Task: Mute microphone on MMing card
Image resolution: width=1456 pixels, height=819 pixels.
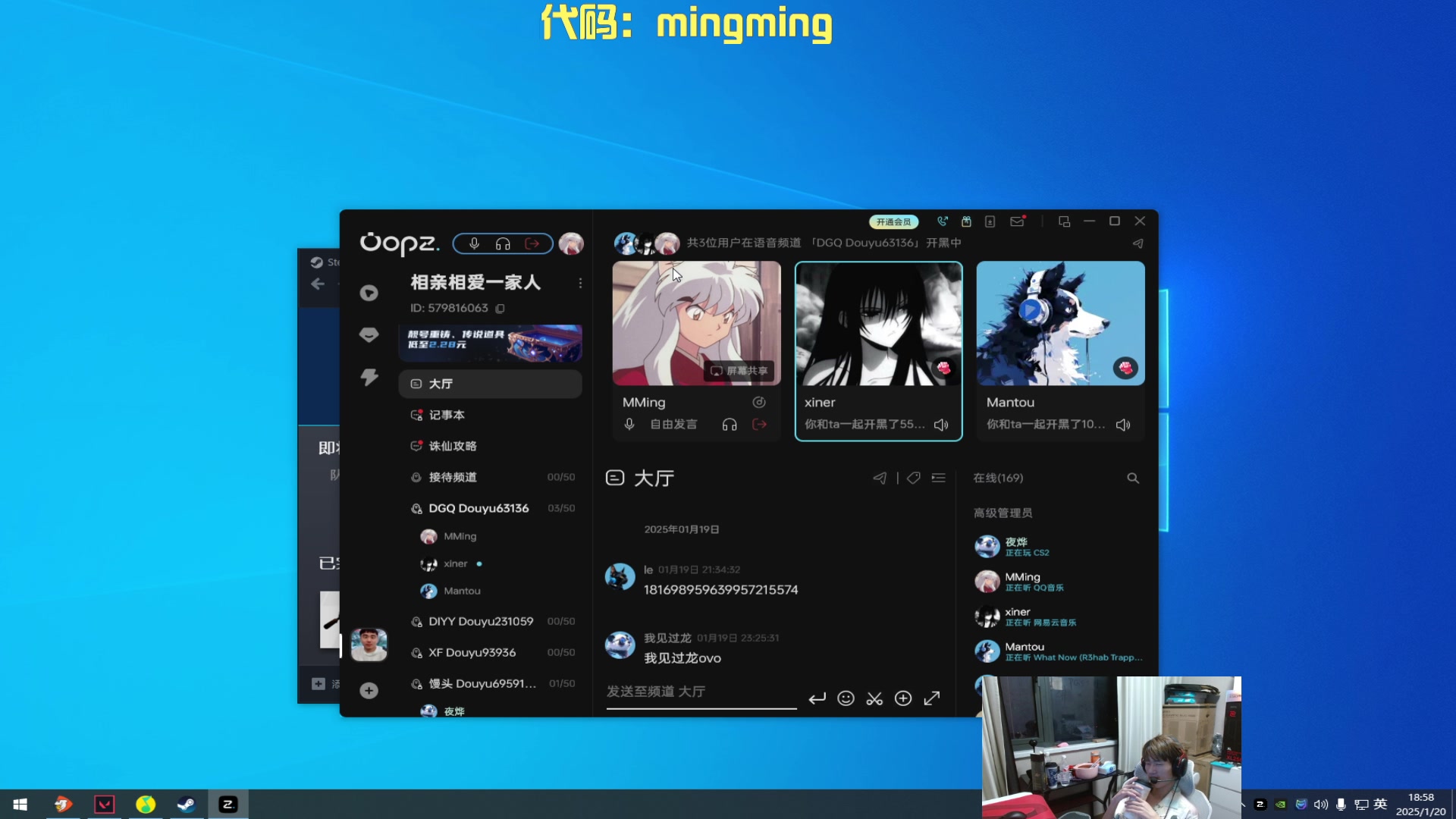Action: pyautogui.click(x=629, y=425)
